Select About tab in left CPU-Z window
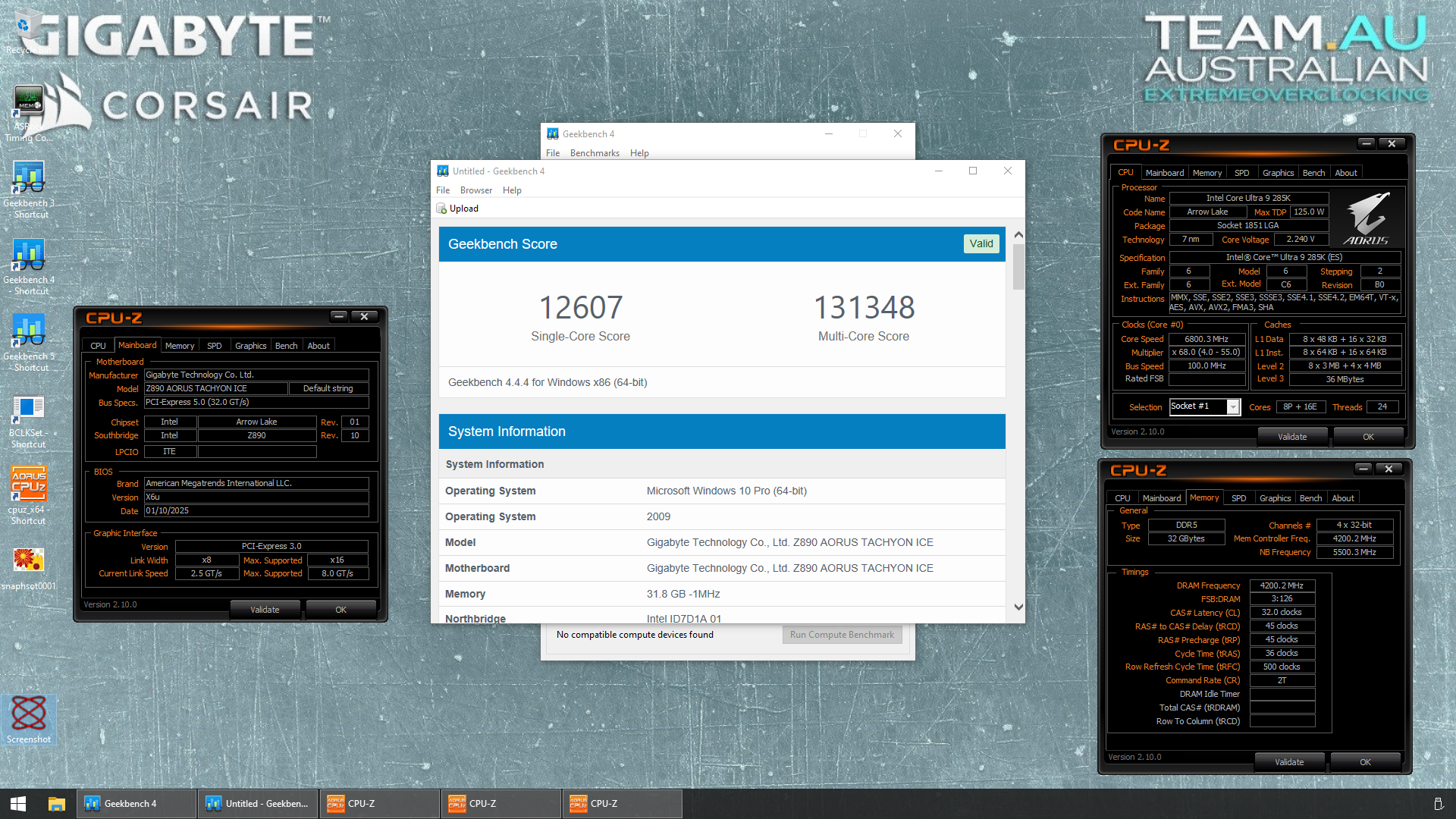The height and width of the screenshot is (819, 1456). coord(318,346)
